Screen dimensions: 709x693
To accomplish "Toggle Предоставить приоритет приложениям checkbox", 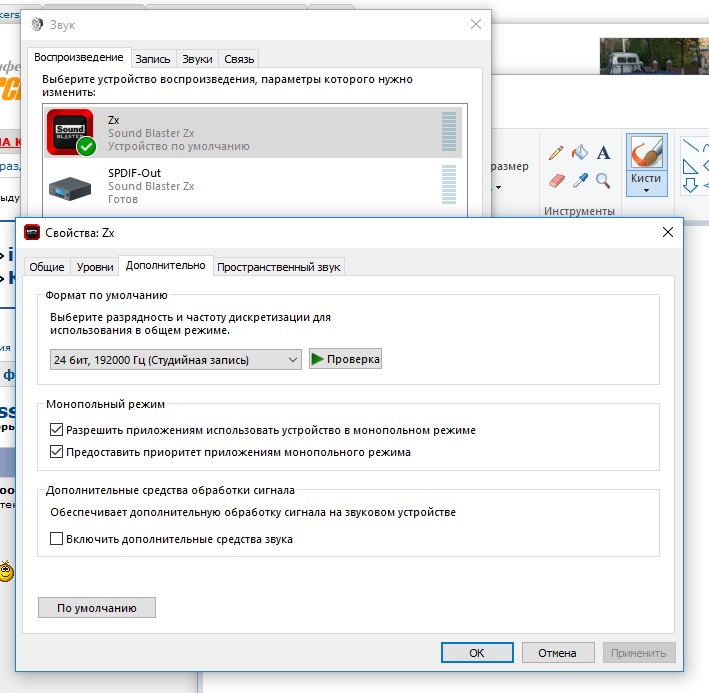I will 57,452.
